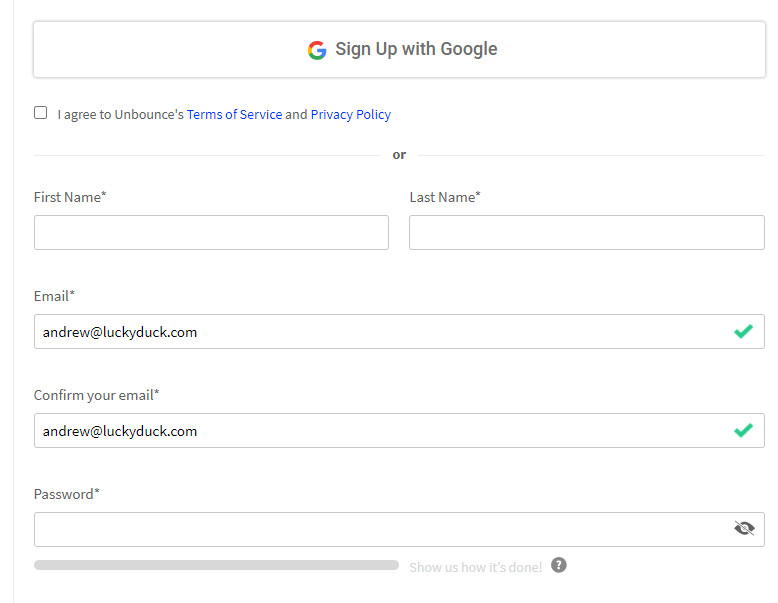
Task: Open the Privacy Policy link
Action: coord(351,115)
